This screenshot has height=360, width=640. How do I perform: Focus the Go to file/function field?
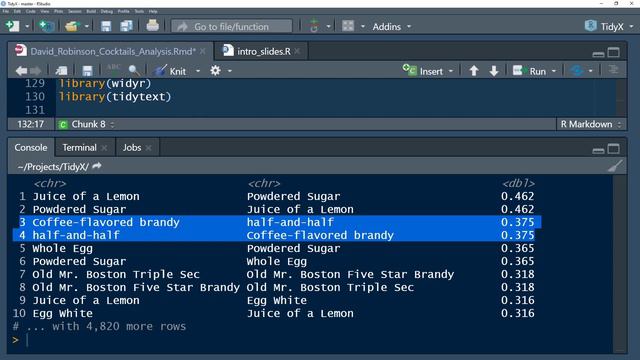[231, 27]
